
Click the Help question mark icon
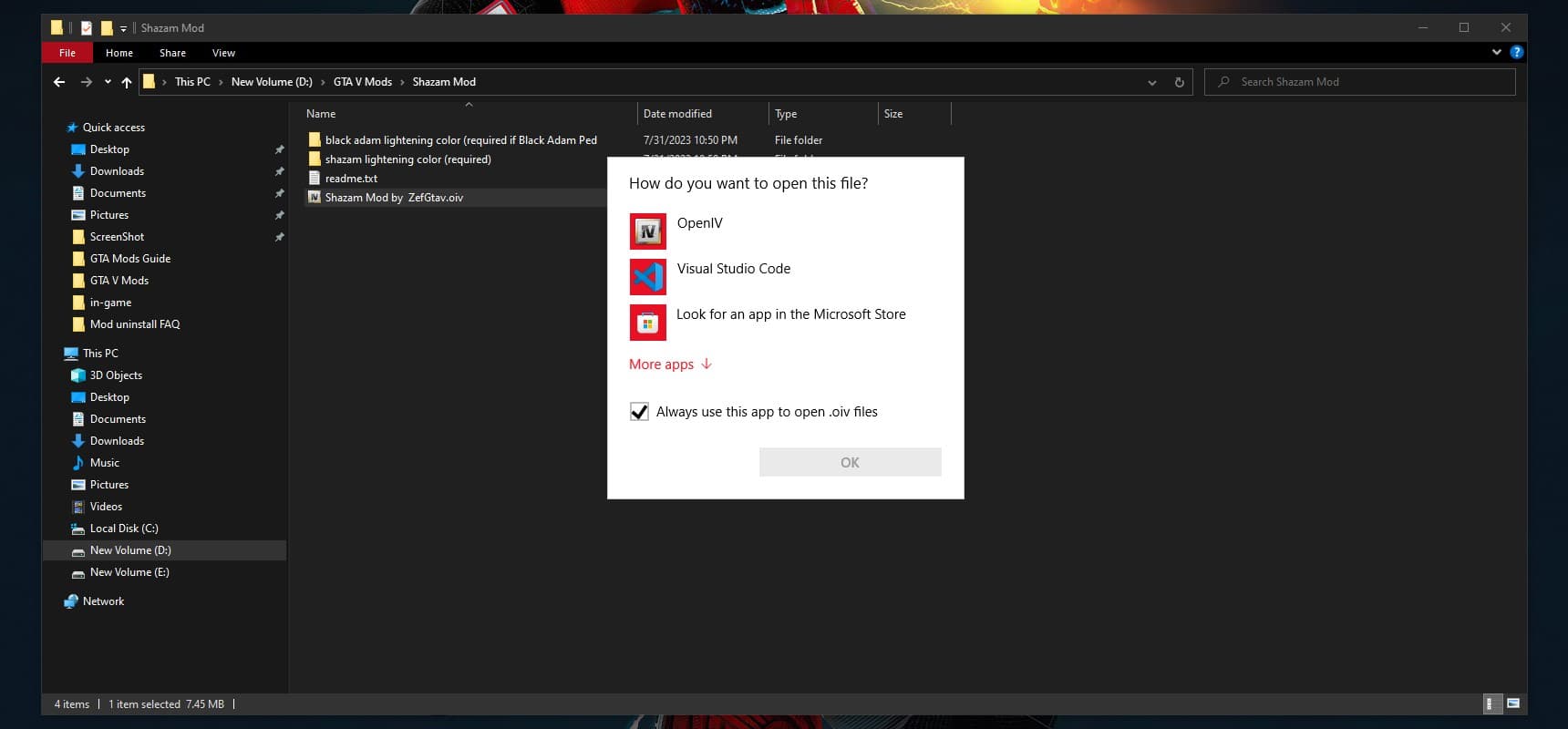[1516, 53]
